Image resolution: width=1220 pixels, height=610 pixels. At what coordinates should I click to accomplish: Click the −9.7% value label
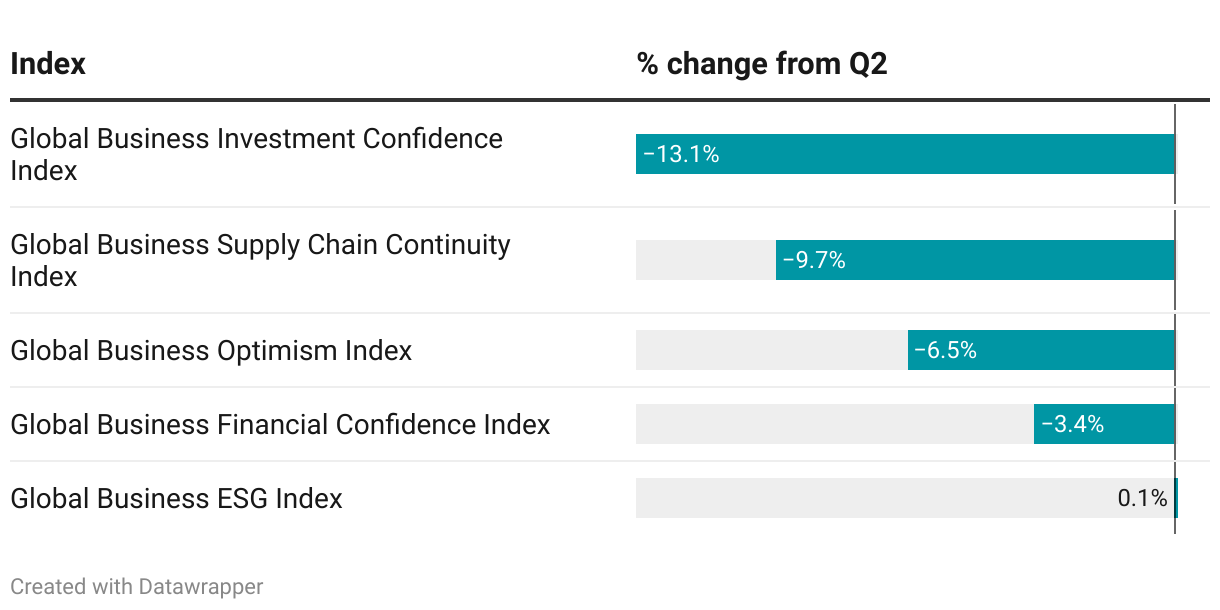click(814, 261)
